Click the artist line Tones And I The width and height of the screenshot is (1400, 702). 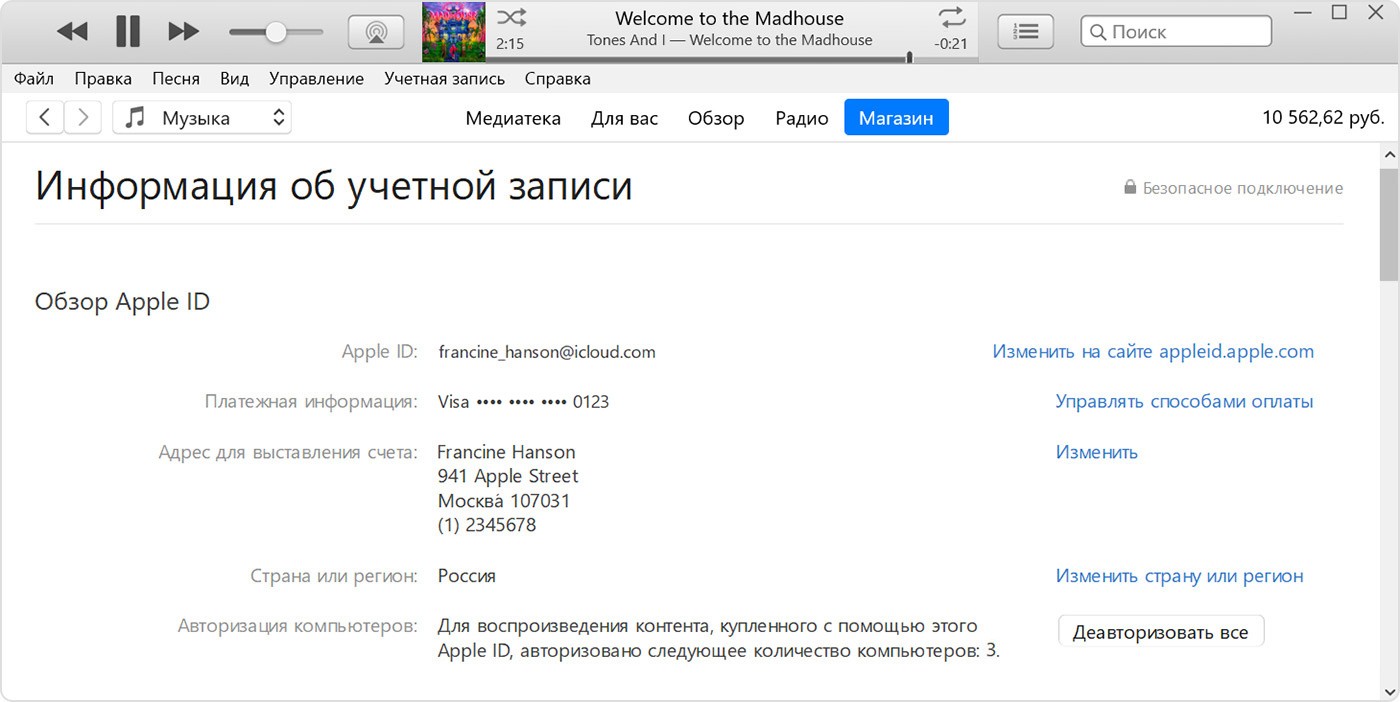tap(729, 40)
